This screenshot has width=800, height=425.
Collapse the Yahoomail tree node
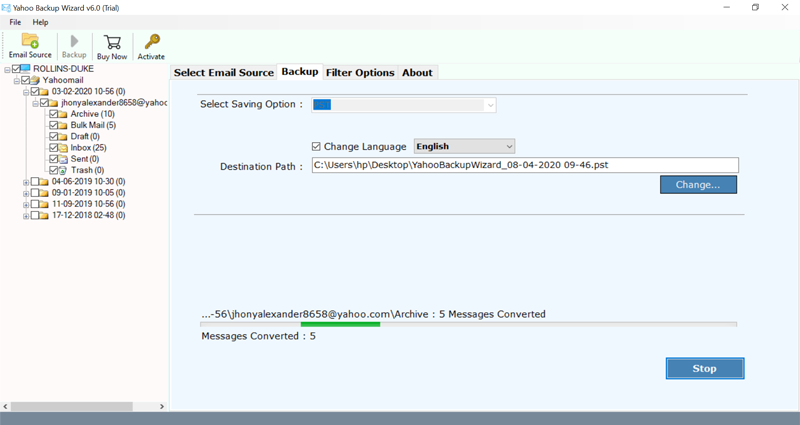coord(16,81)
